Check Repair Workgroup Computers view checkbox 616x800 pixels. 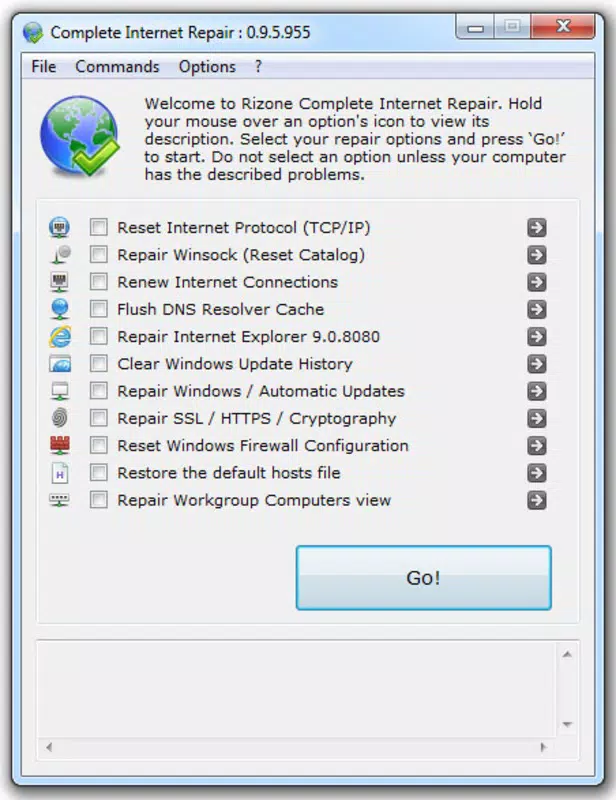click(98, 500)
